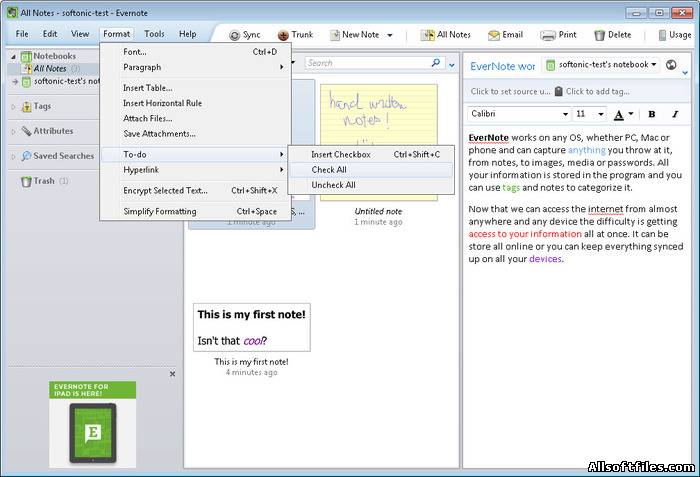This screenshot has height=477, width=700.
Task: Click to set source URL field
Action: click(510, 91)
